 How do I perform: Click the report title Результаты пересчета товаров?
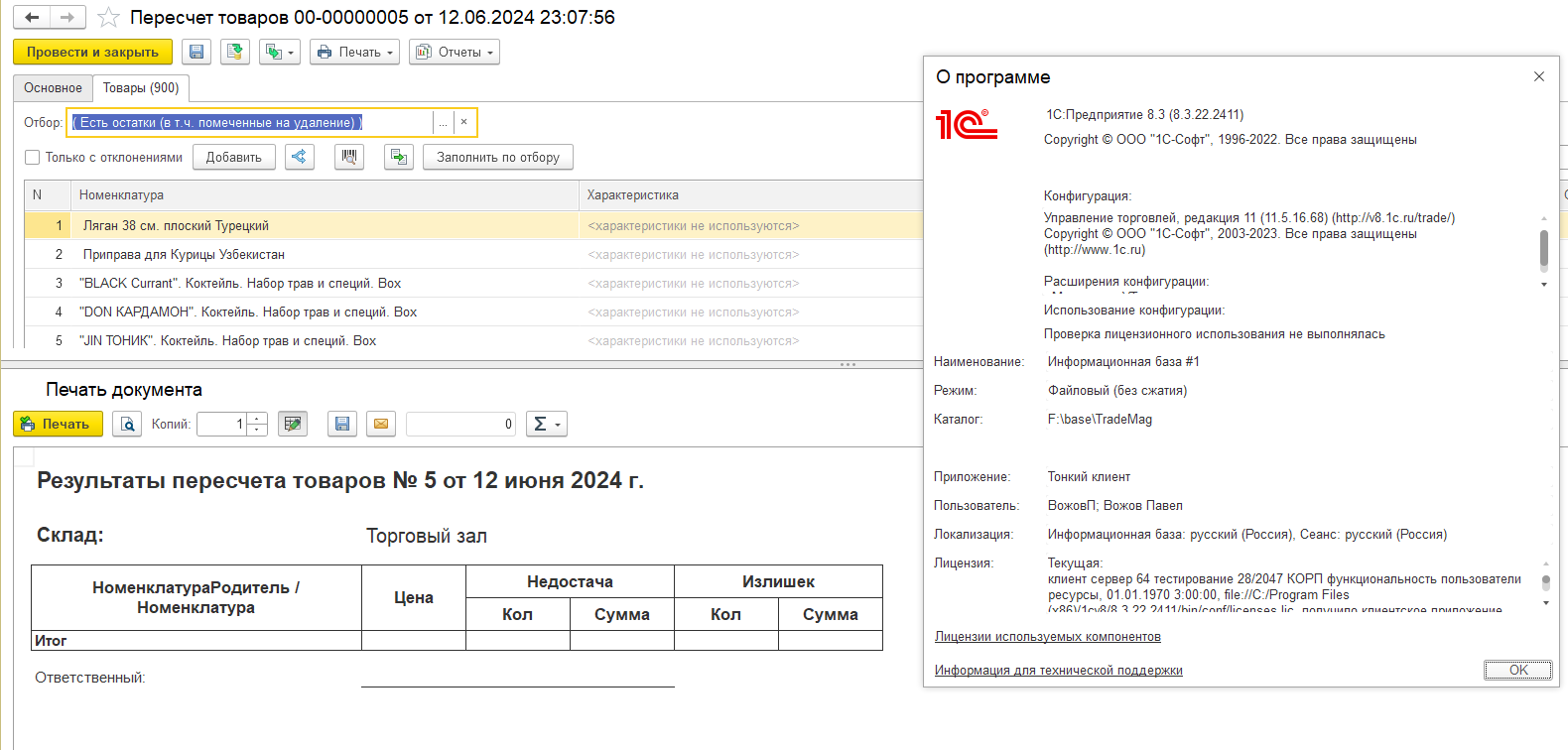[x=340, y=480]
